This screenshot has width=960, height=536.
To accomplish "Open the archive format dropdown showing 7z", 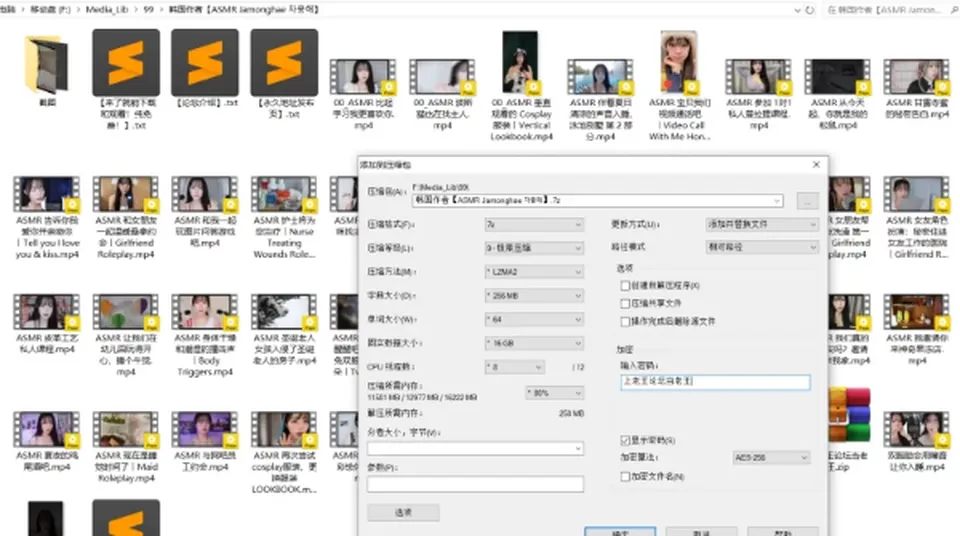I will pyautogui.click(x=534, y=225).
